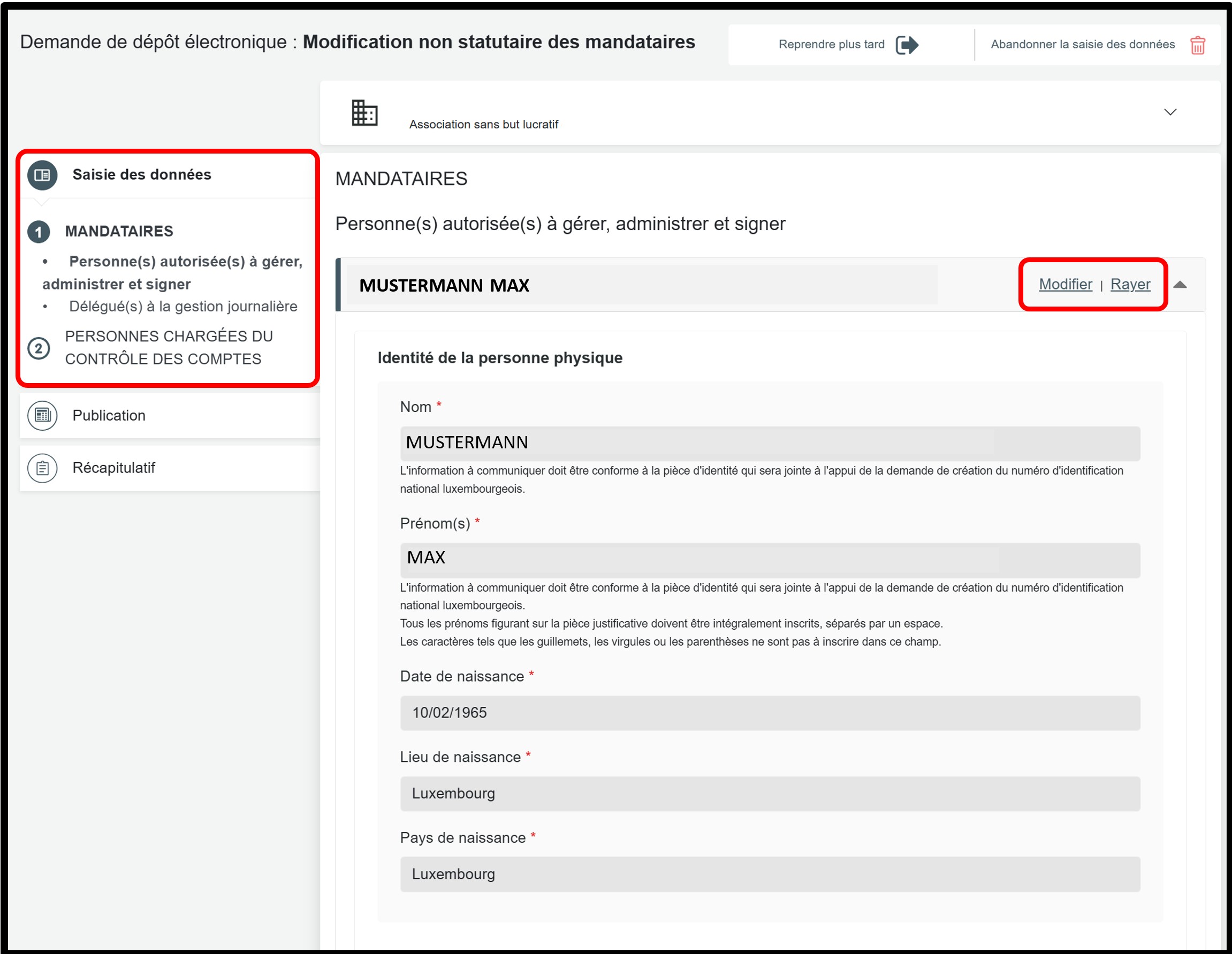1232x954 pixels.
Task: Click the Saisie des données book icon
Action: [x=42, y=175]
